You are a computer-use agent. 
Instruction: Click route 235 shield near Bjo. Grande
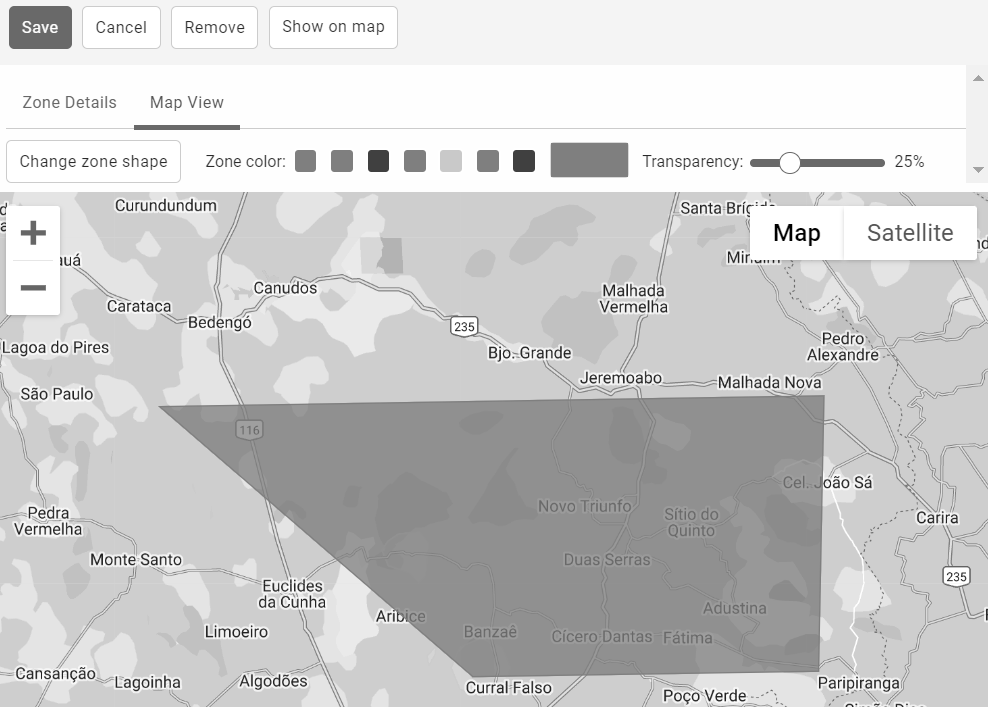(x=464, y=326)
